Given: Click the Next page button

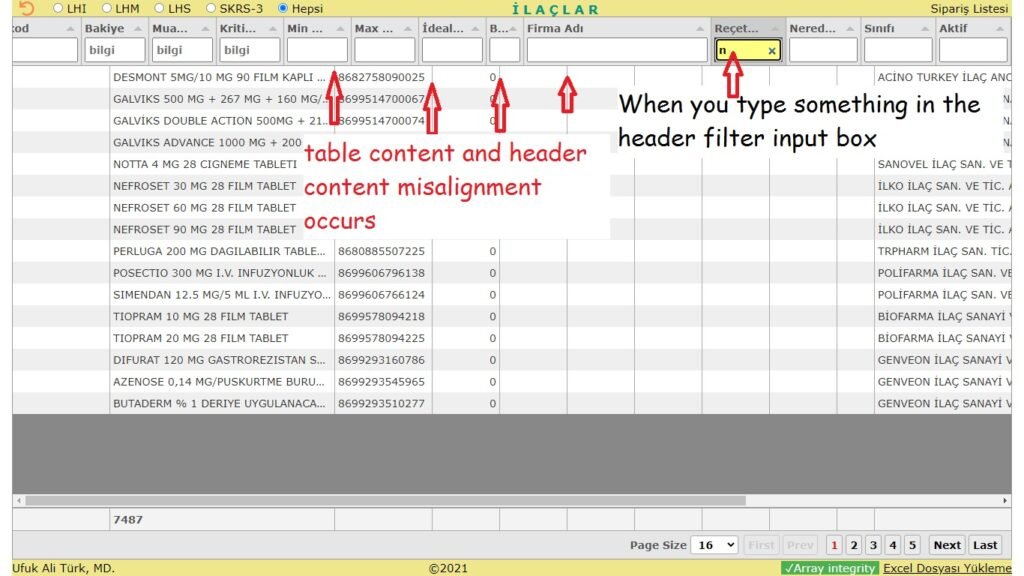Looking at the screenshot, I should [x=946, y=545].
